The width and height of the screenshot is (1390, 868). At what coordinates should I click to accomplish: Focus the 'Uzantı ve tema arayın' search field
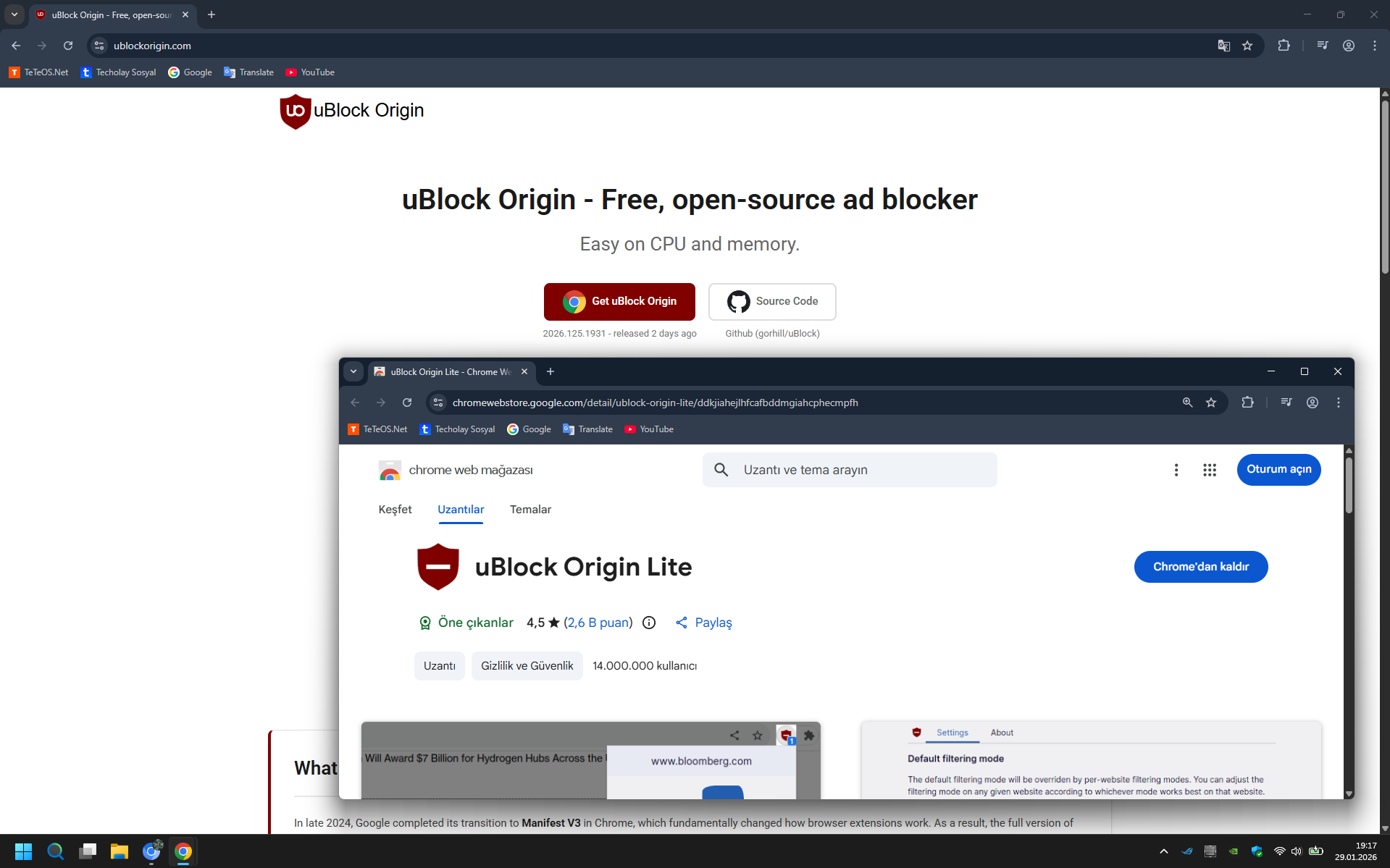point(850,470)
